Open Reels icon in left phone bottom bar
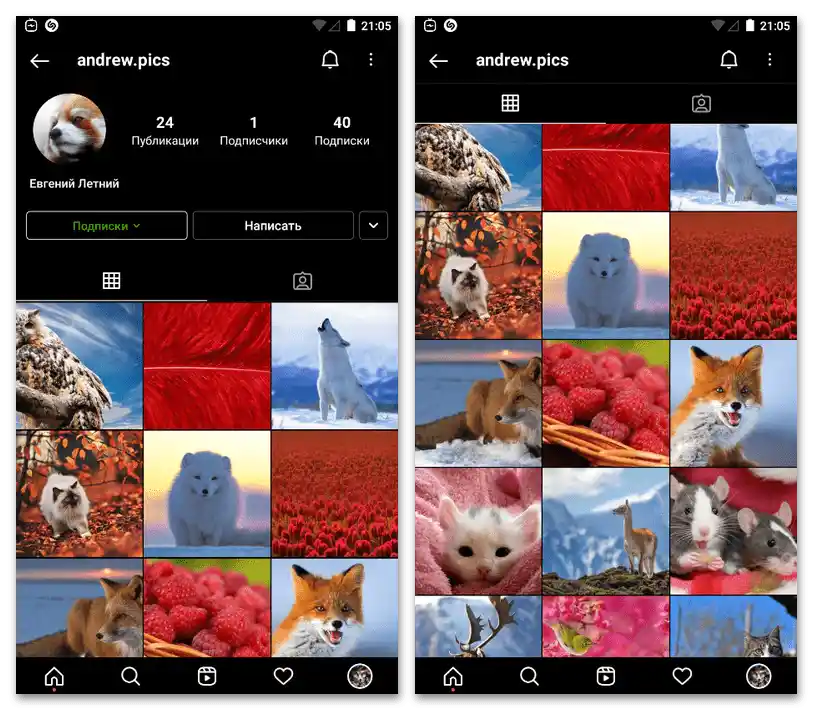 pyautogui.click(x=207, y=677)
